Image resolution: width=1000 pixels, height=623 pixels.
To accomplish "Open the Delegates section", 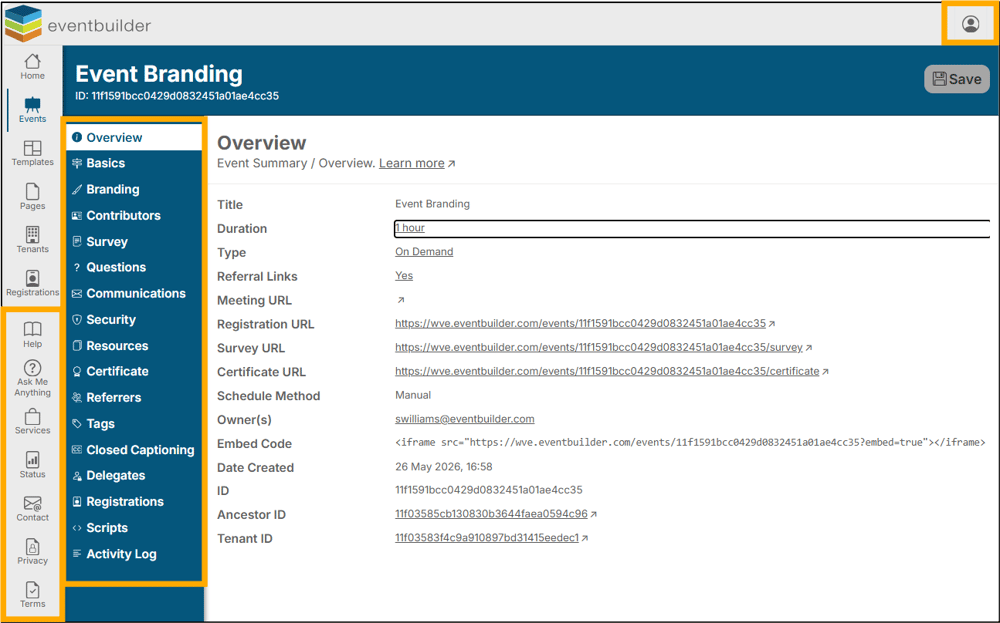I will [x=134, y=476].
